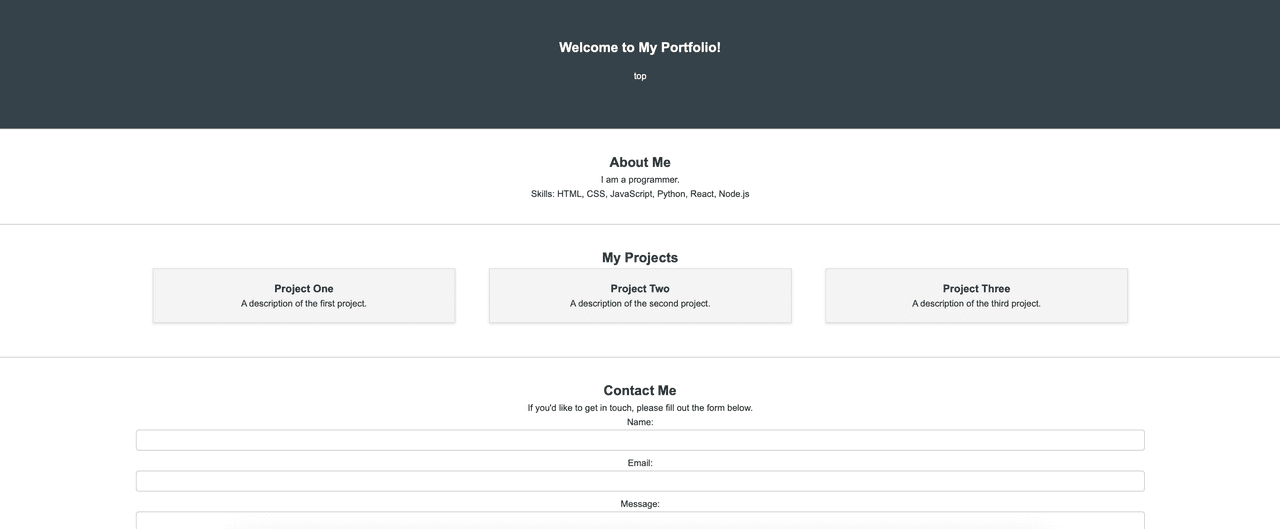The width and height of the screenshot is (1280, 529).
Task: Click into the Email input field
Action: [x=640, y=481]
